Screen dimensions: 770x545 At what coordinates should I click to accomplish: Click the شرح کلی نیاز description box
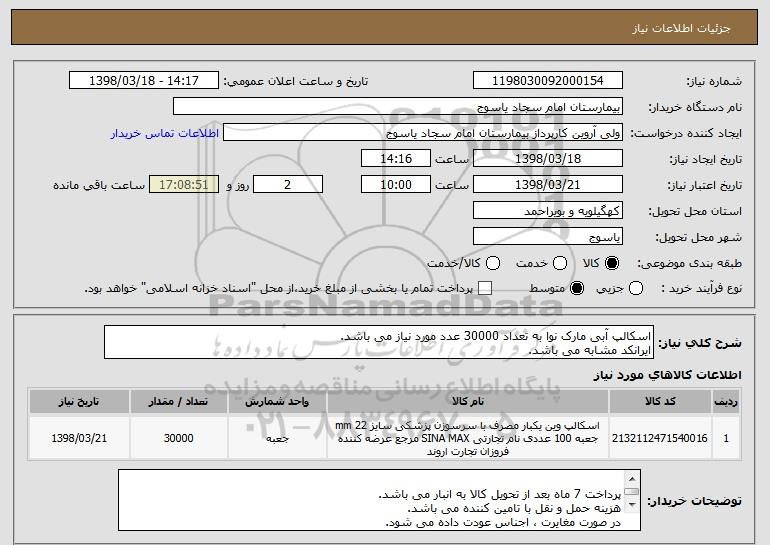coord(379,342)
